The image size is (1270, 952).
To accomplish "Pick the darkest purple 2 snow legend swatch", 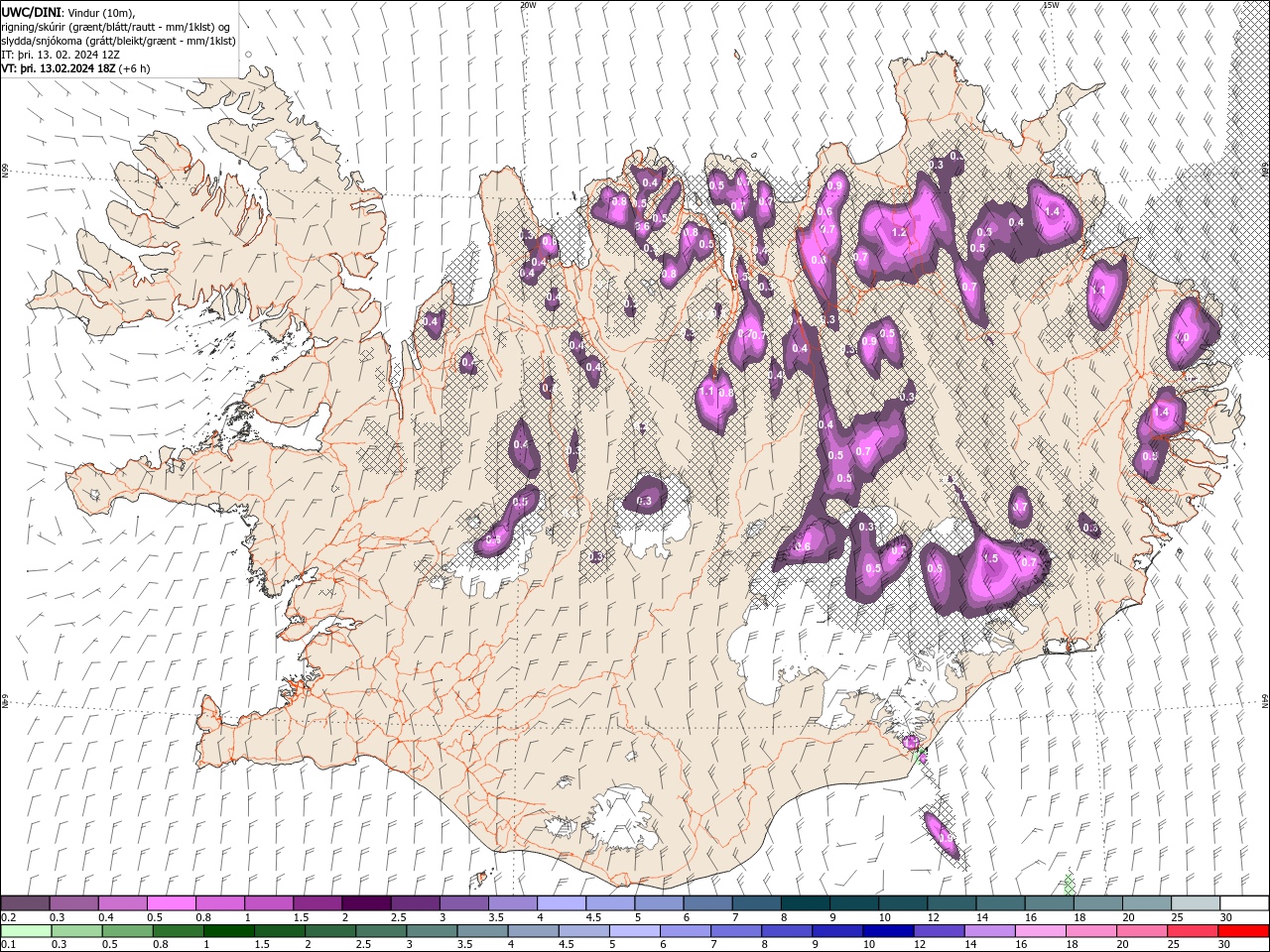I will click(x=366, y=903).
